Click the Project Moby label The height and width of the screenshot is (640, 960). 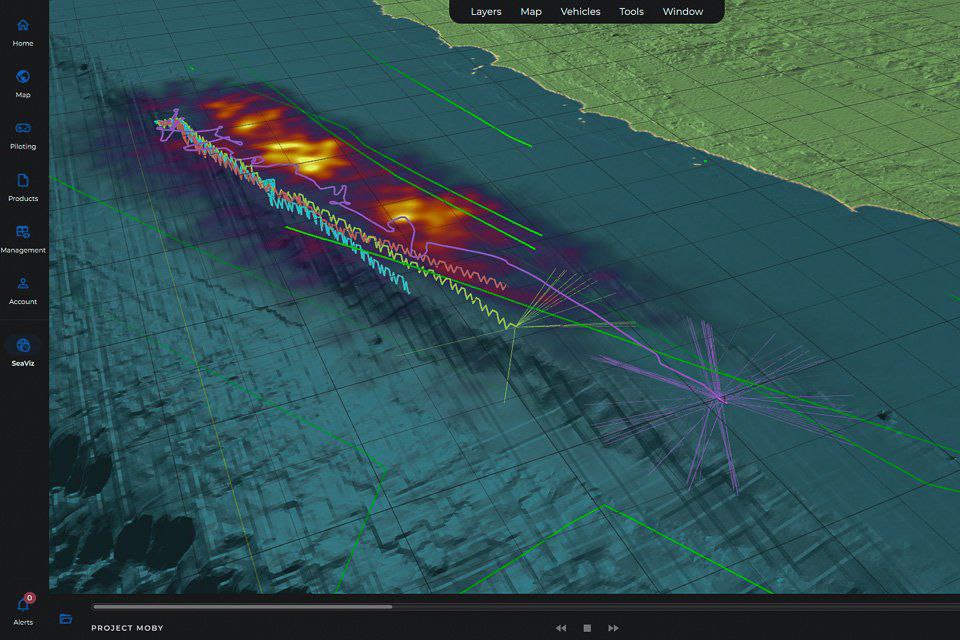(x=127, y=628)
